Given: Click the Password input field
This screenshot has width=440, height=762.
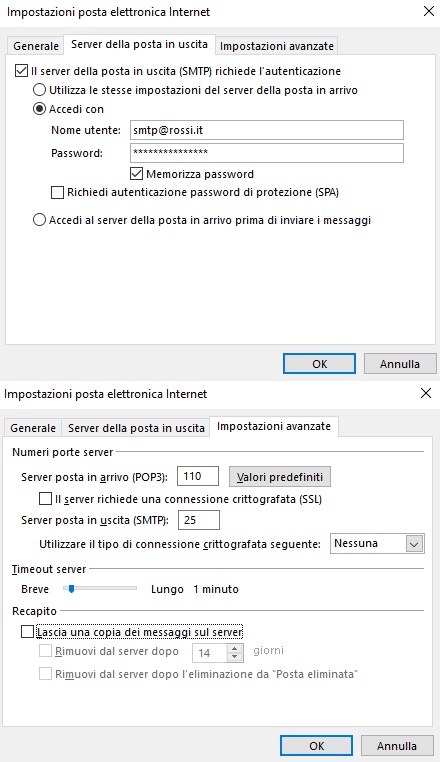Looking at the screenshot, I should [267, 153].
